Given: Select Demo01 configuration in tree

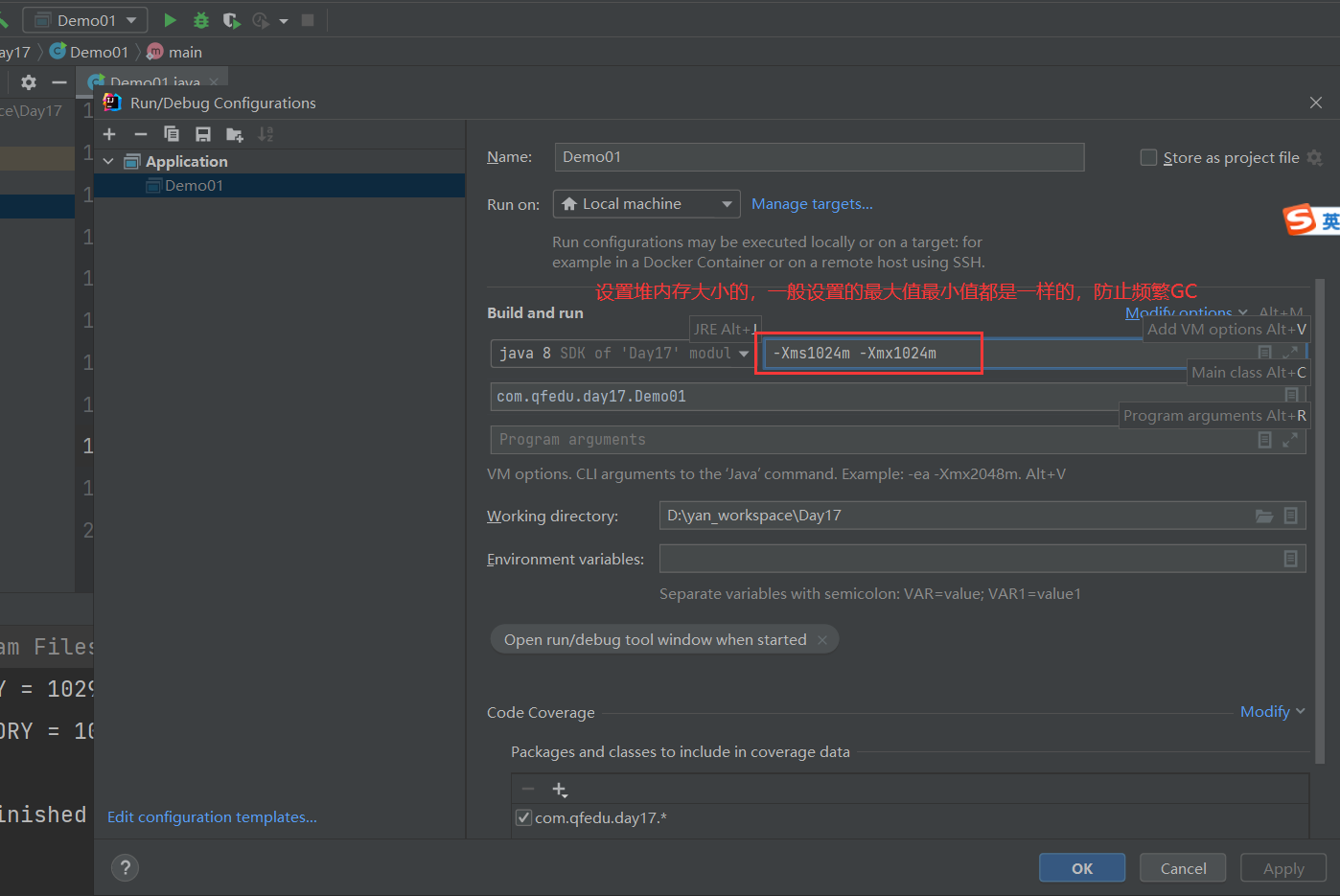Looking at the screenshot, I should [280, 185].
